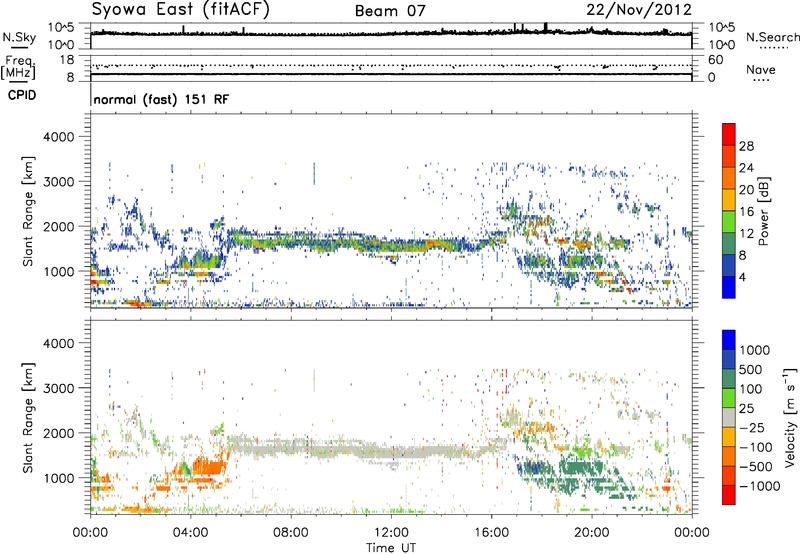Pick the 20–24 dB orange Power swatch
The width and height of the screenshot is (800, 554).
[x=729, y=178]
